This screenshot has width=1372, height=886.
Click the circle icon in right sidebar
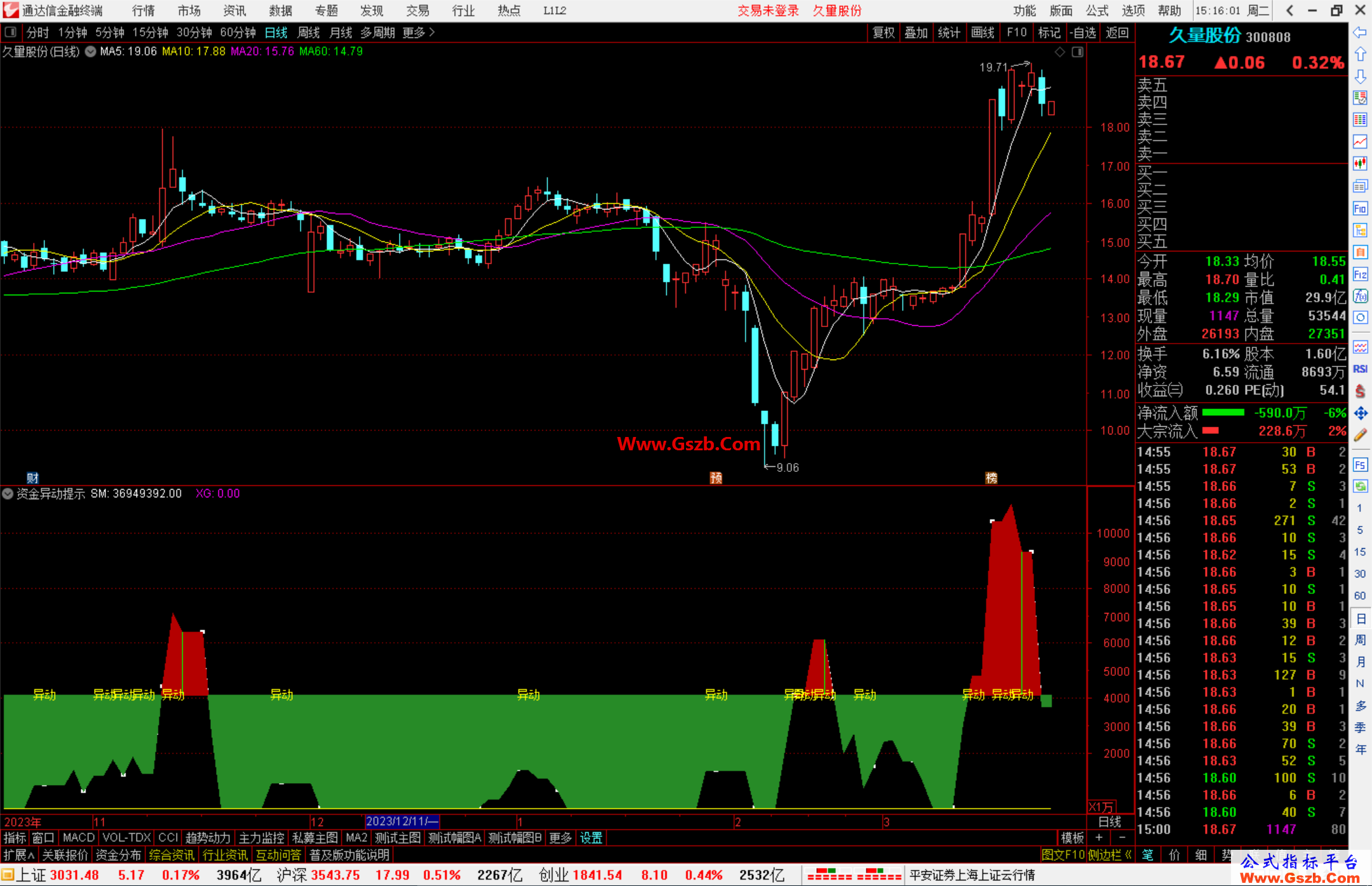pyautogui.click(x=1360, y=318)
